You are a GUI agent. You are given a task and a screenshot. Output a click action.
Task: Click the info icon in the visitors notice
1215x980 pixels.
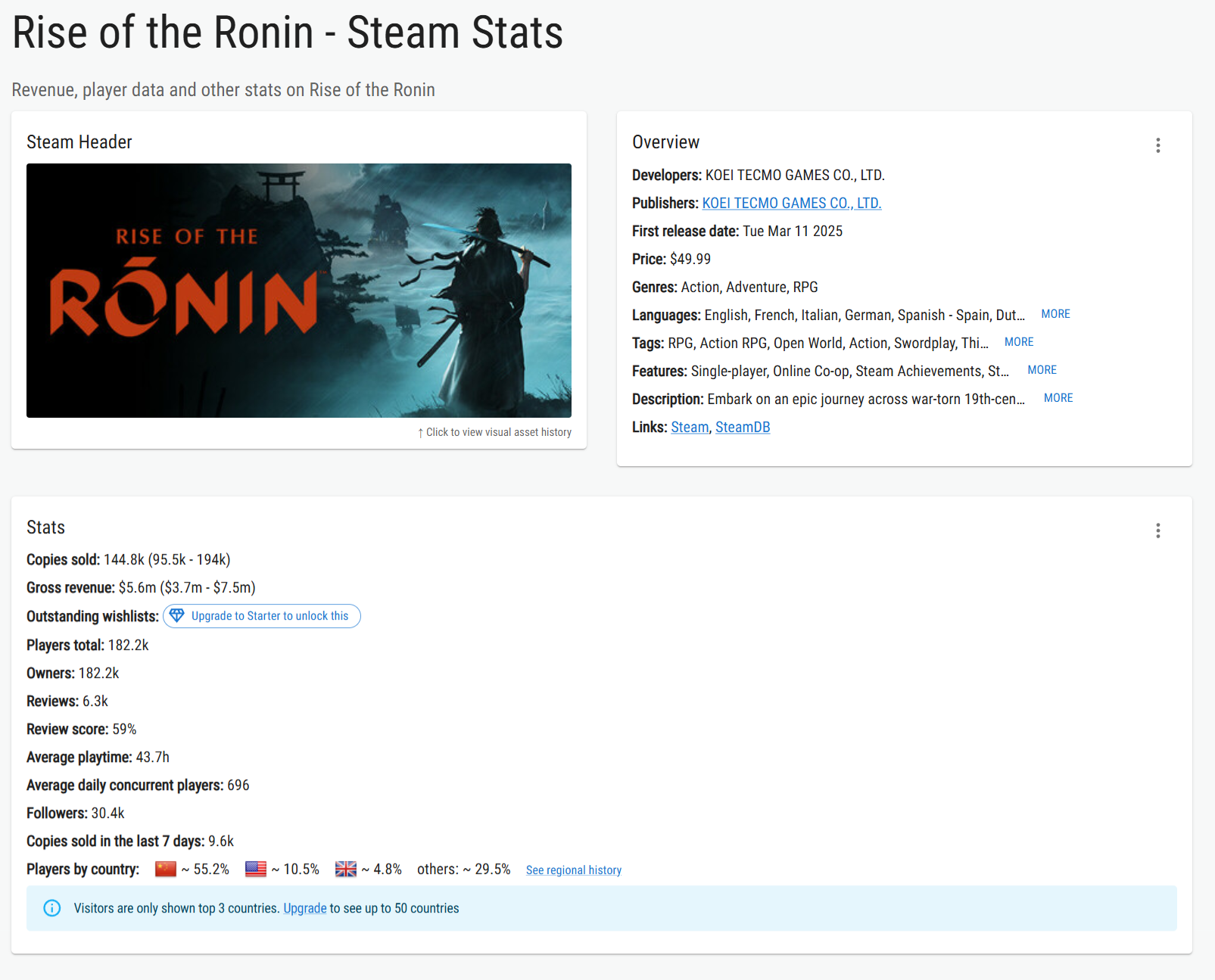pos(52,908)
